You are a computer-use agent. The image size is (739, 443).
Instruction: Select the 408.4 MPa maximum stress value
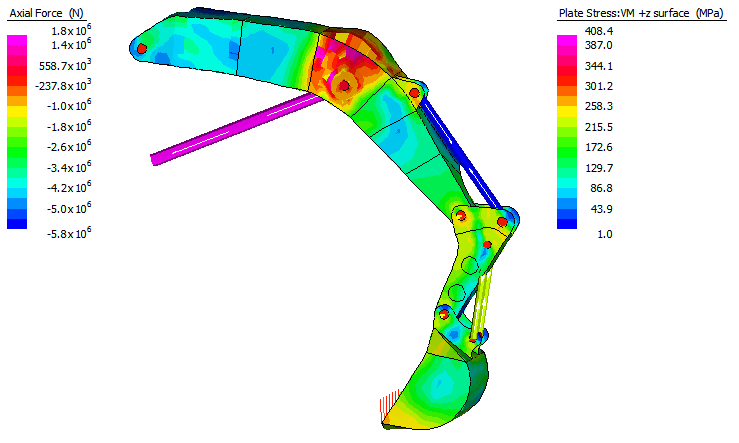[x=599, y=31]
